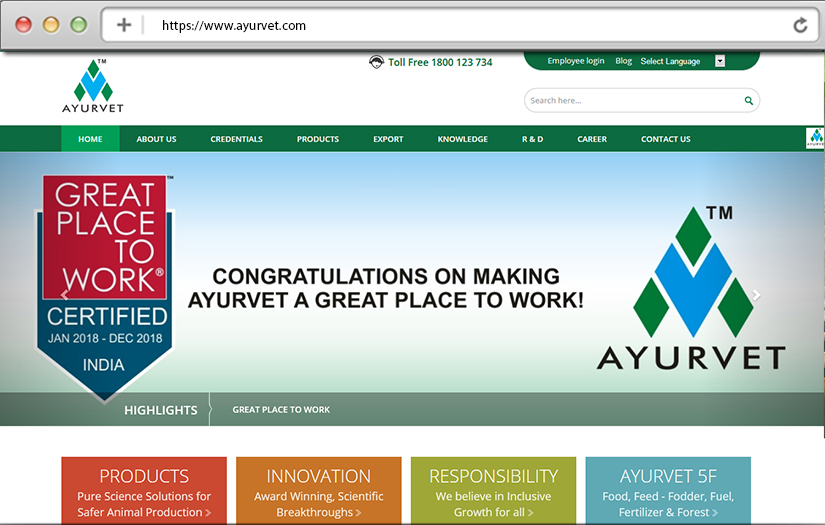The image size is (825, 525).
Task: Click the HIGHLIGHTS label
Action: (160, 410)
